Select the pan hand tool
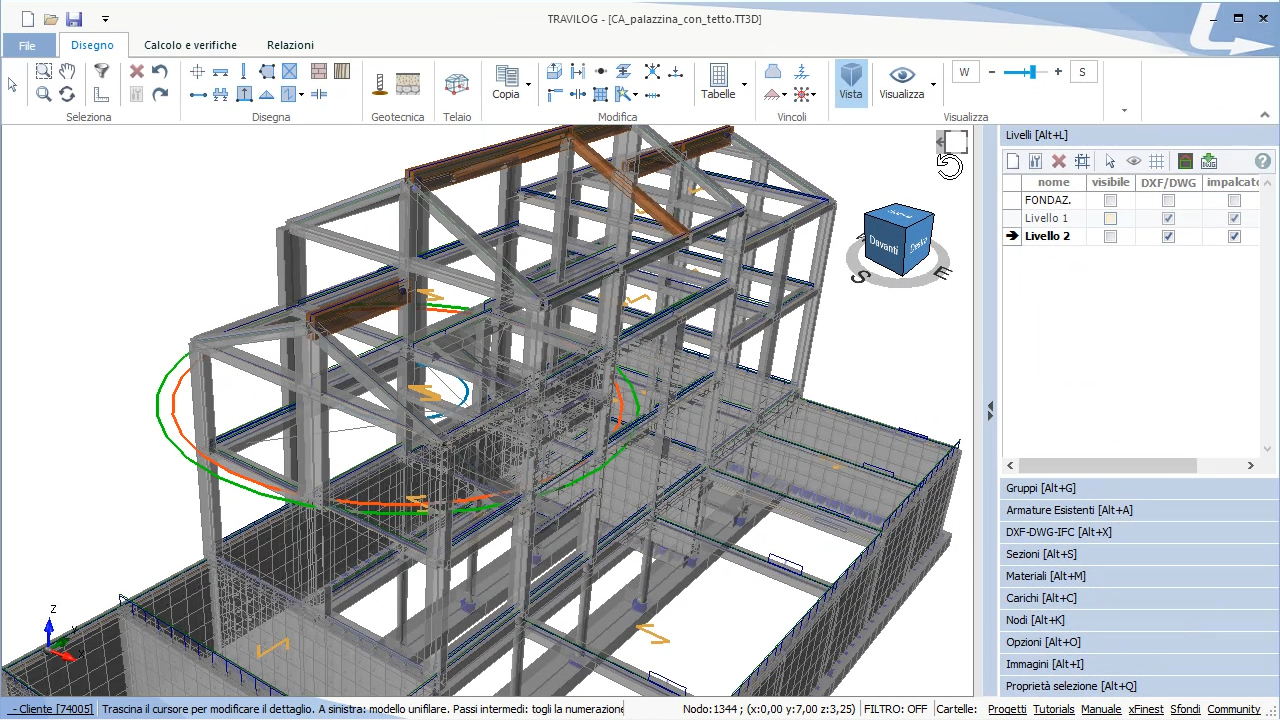1280x720 pixels. click(67, 71)
